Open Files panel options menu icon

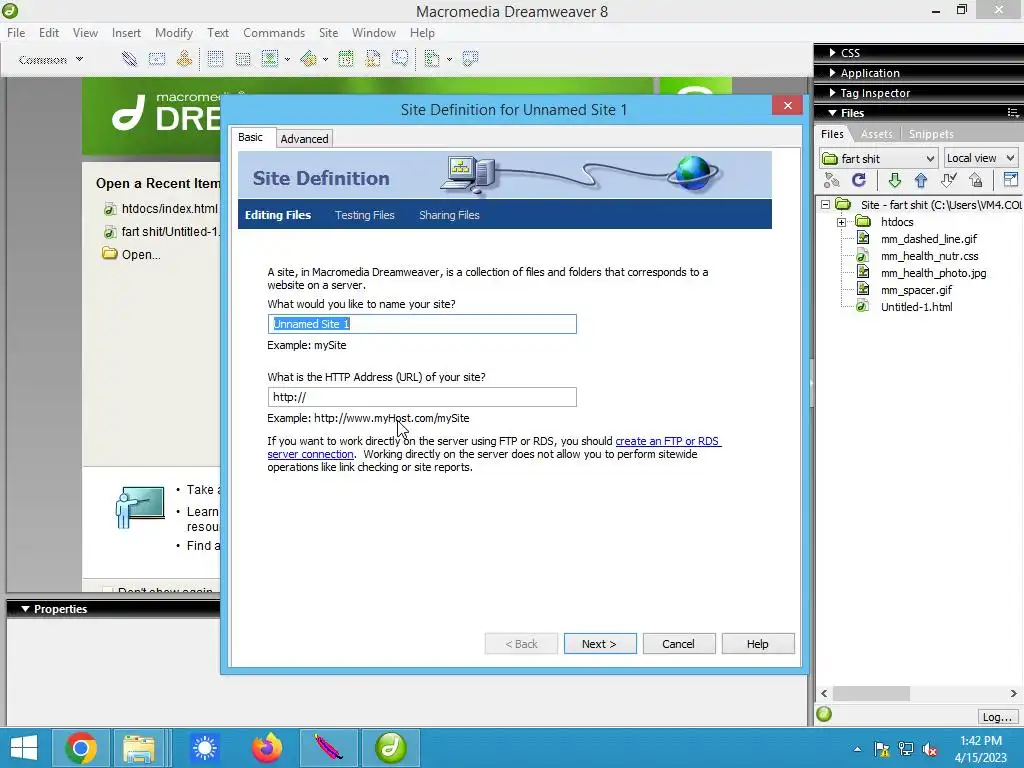(1013, 113)
